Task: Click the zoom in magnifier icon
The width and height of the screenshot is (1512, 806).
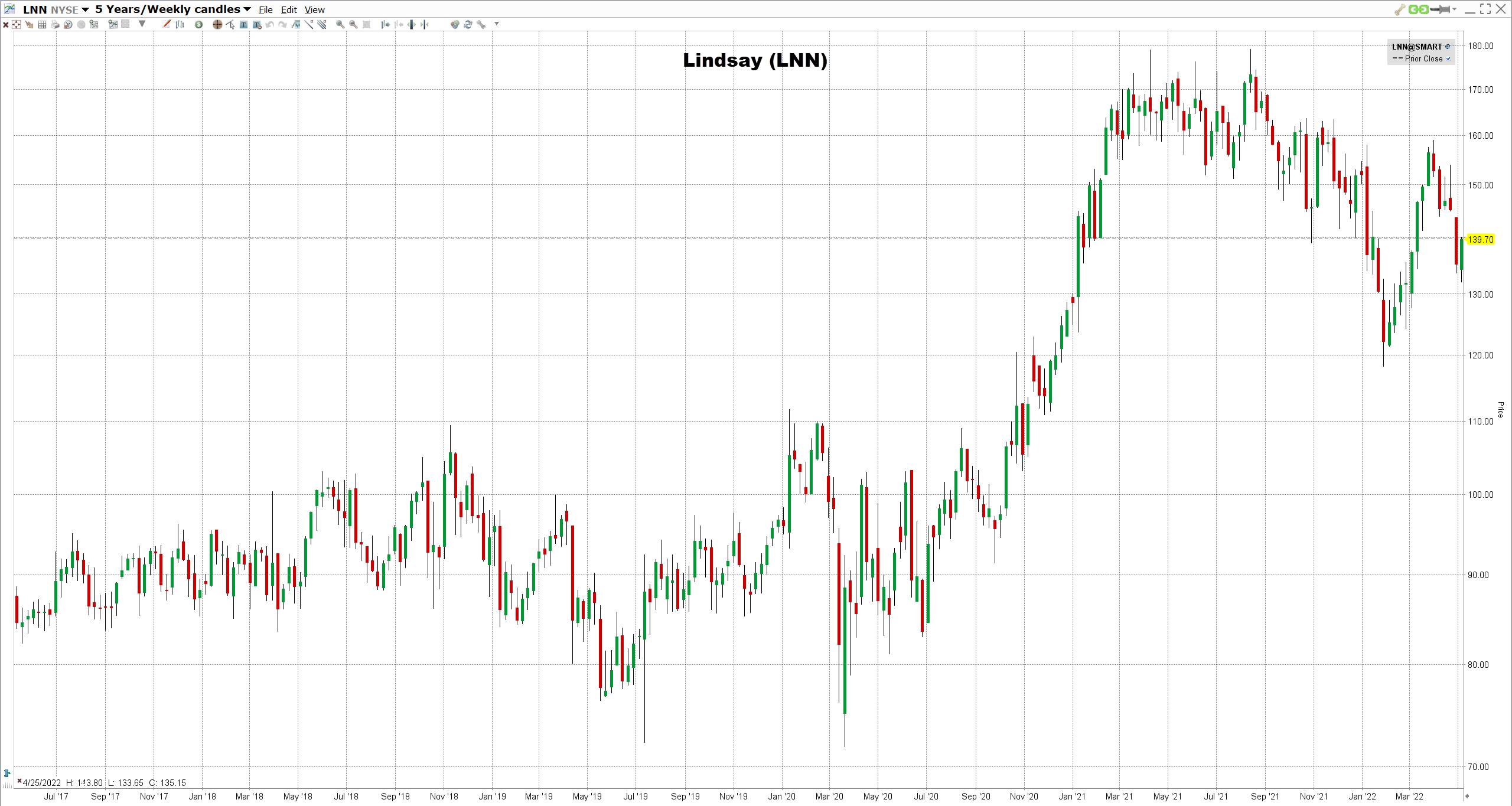Action: coord(340,24)
